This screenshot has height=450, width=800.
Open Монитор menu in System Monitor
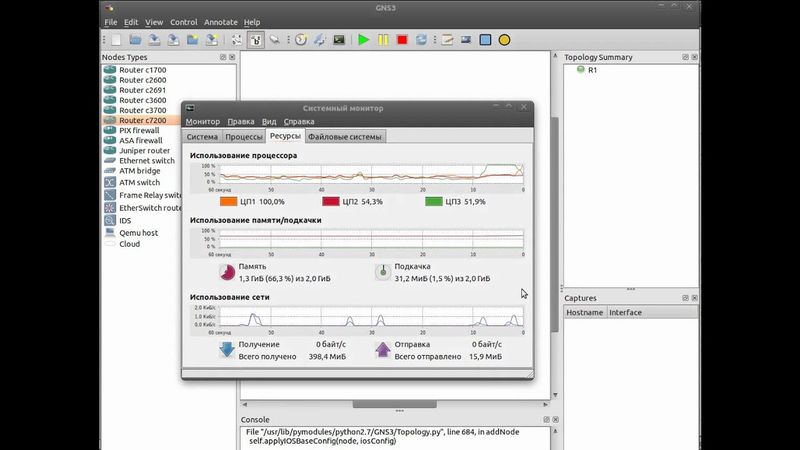pyautogui.click(x=203, y=121)
